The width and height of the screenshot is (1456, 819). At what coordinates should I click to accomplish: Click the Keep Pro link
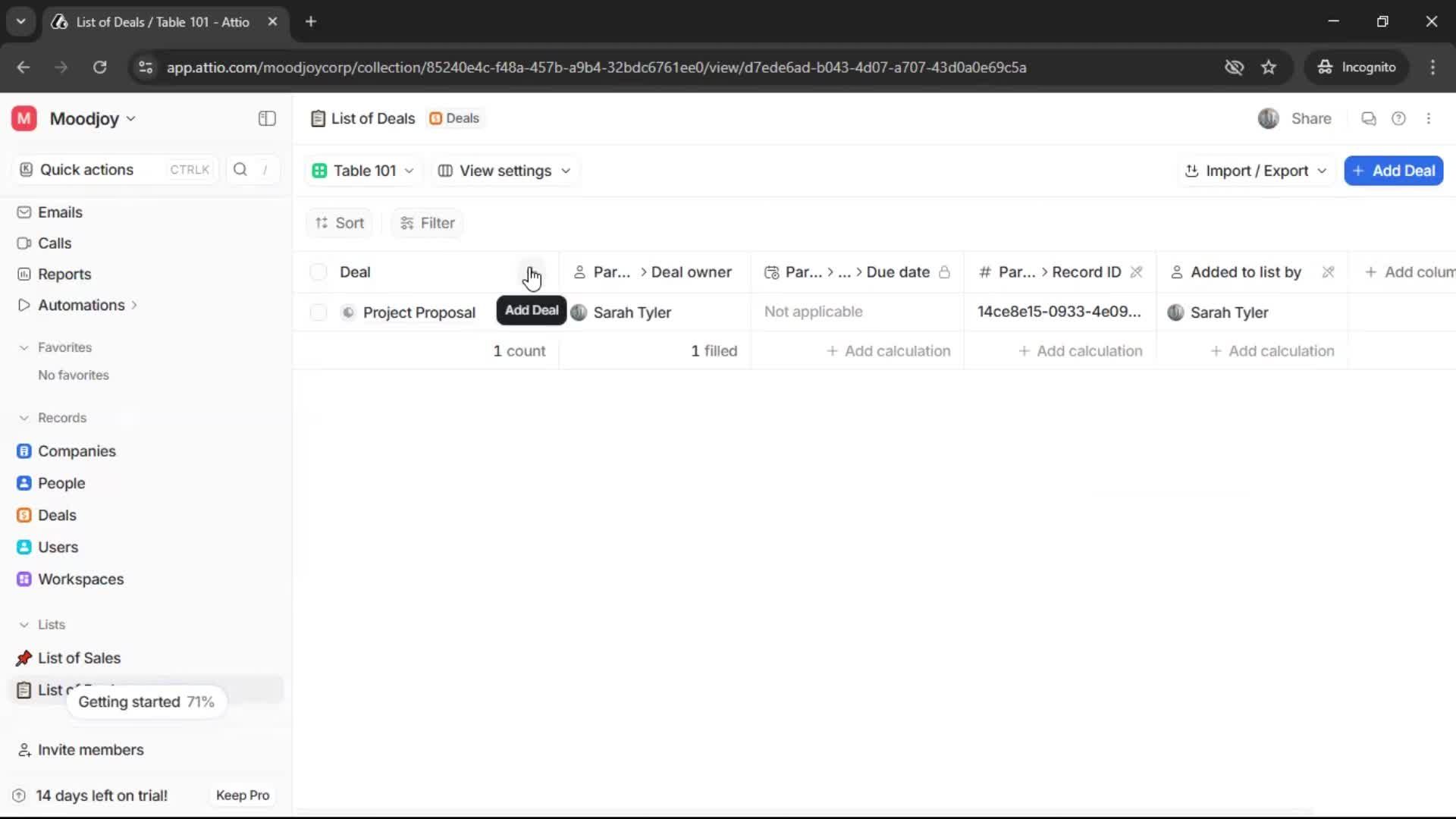tap(242, 795)
